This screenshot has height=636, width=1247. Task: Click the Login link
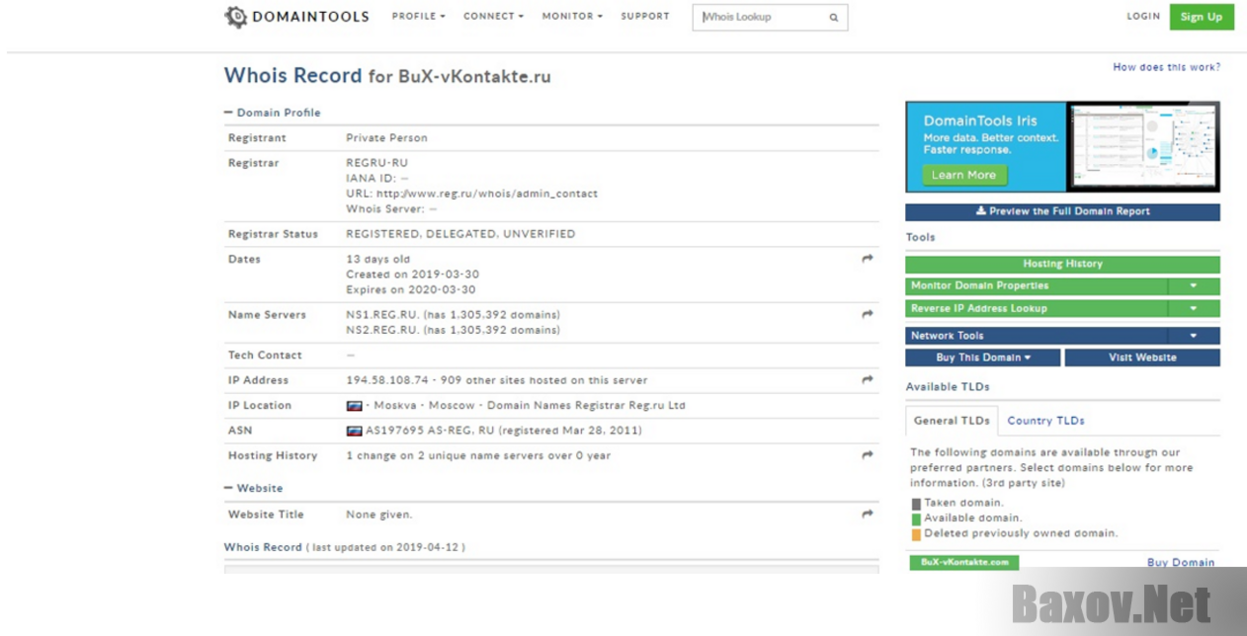1143,16
